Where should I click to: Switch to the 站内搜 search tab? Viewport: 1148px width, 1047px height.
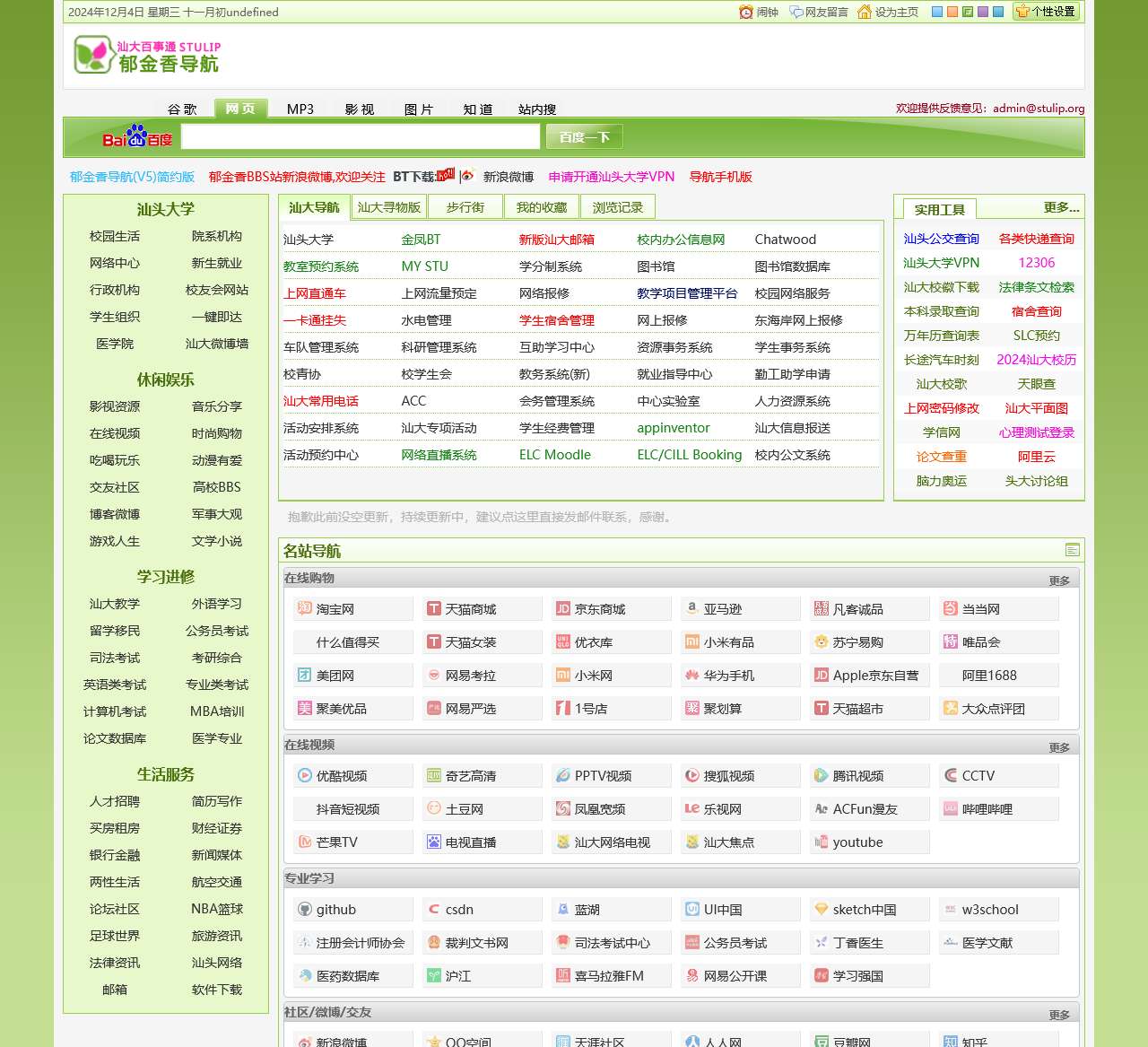pyautogui.click(x=537, y=109)
